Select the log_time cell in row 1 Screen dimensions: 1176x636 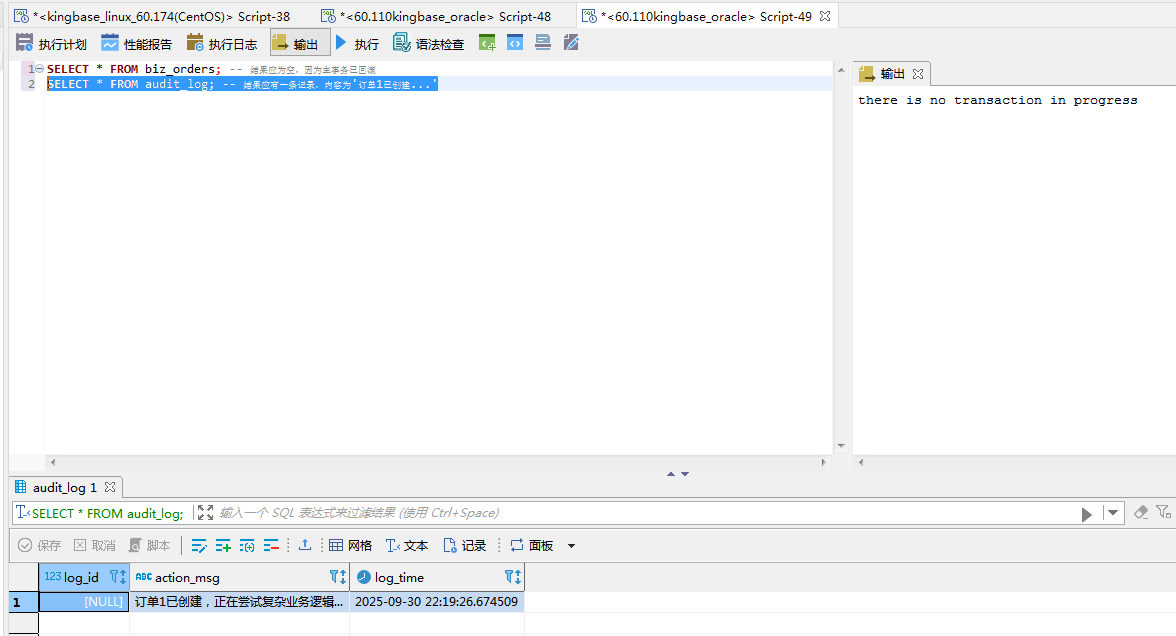[x=436, y=602]
